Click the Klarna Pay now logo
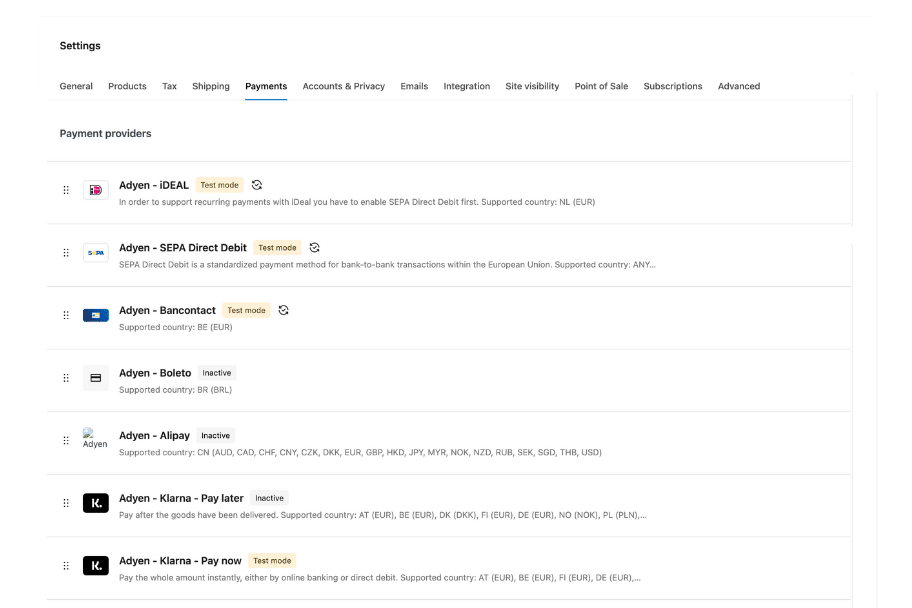The width and height of the screenshot is (912, 608). point(96,566)
